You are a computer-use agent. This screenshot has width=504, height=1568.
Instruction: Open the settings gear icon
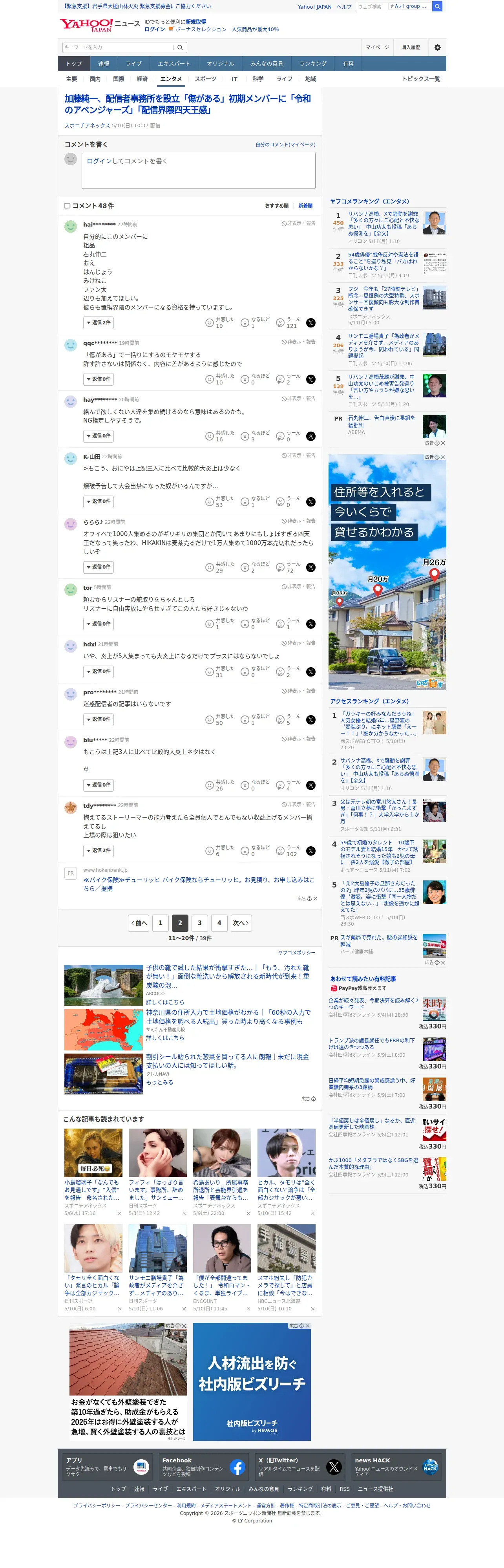pos(437,48)
